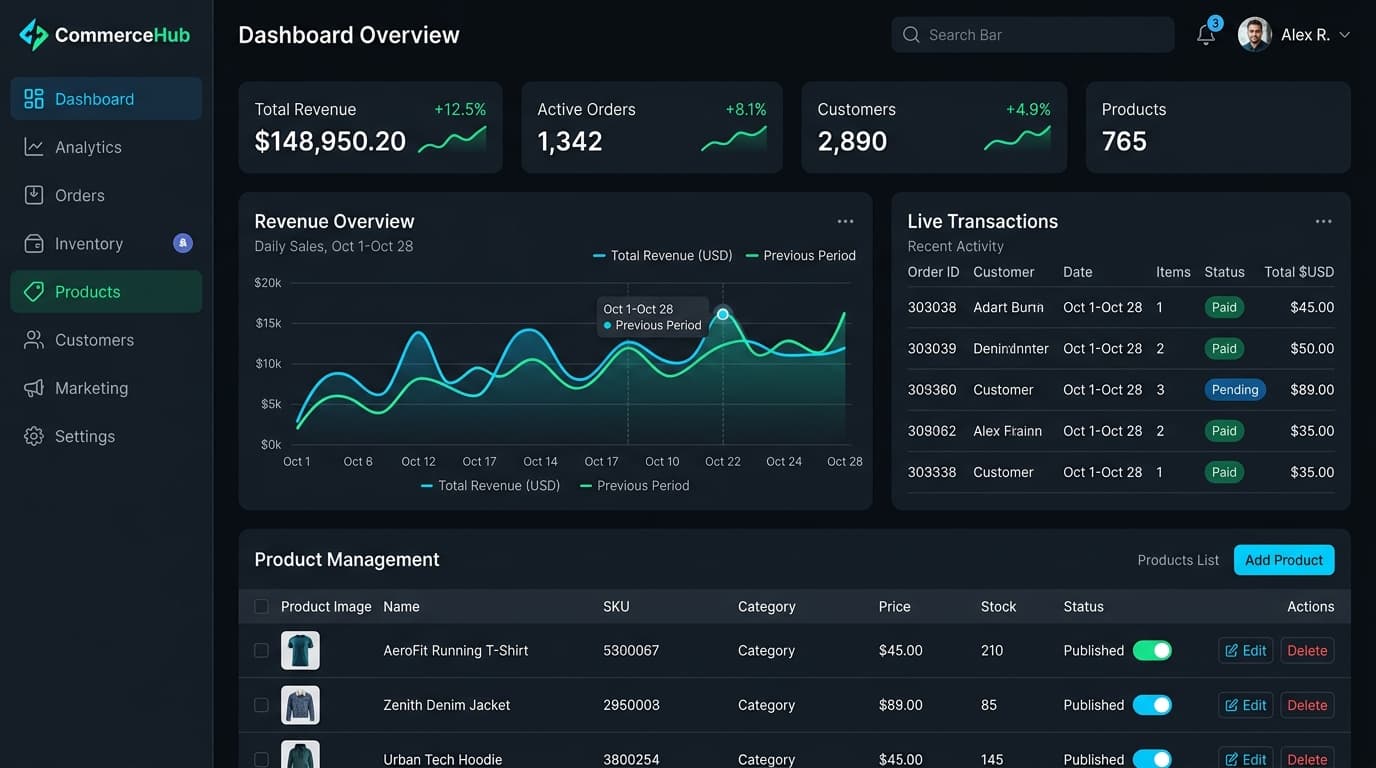The width and height of the screenshot is (1376, 768).
Task: Click the Edit button for Zenith Denim Jacket
Action: tap(1245, 705)
